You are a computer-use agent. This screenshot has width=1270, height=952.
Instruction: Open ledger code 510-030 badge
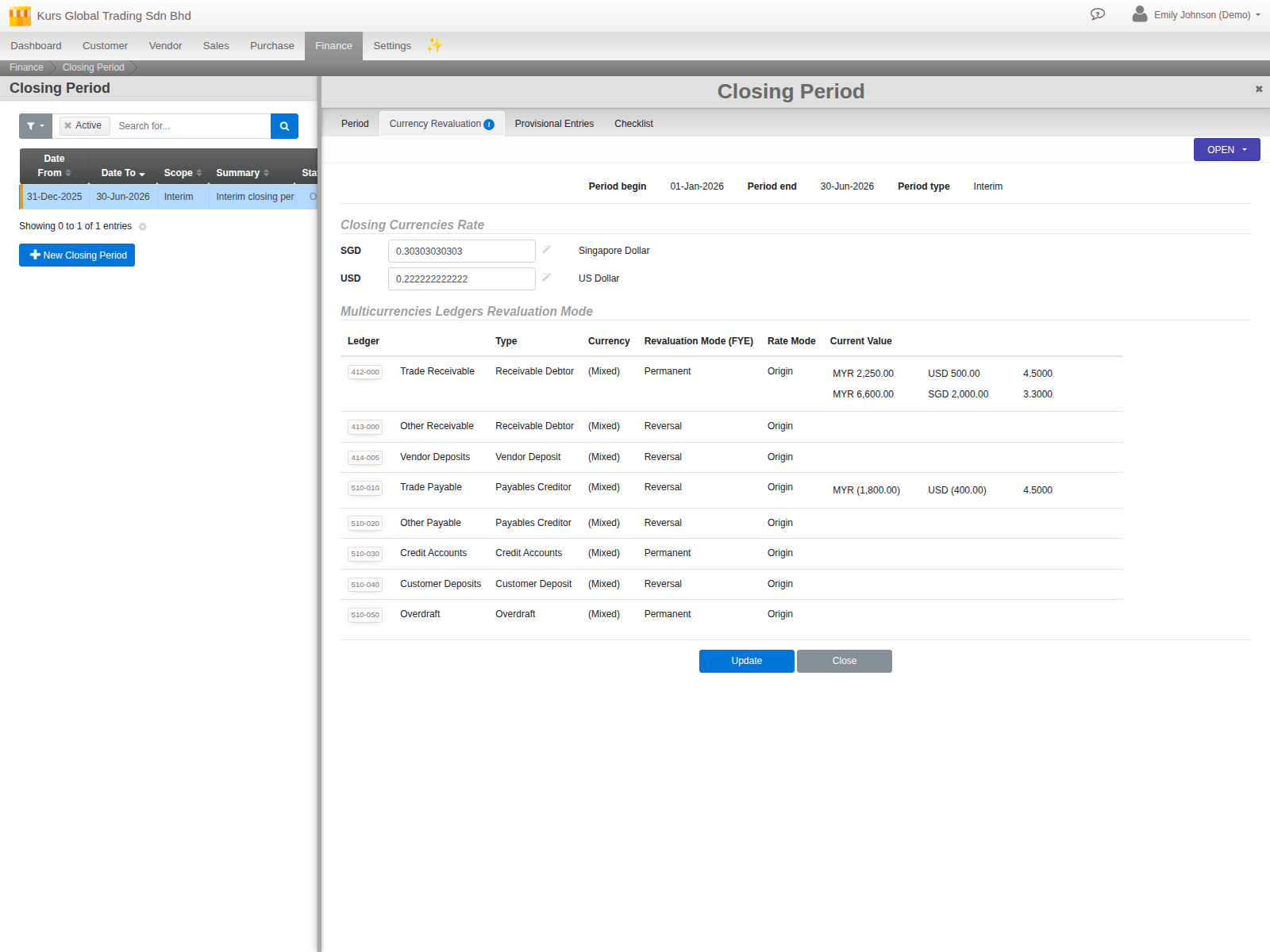365,554
